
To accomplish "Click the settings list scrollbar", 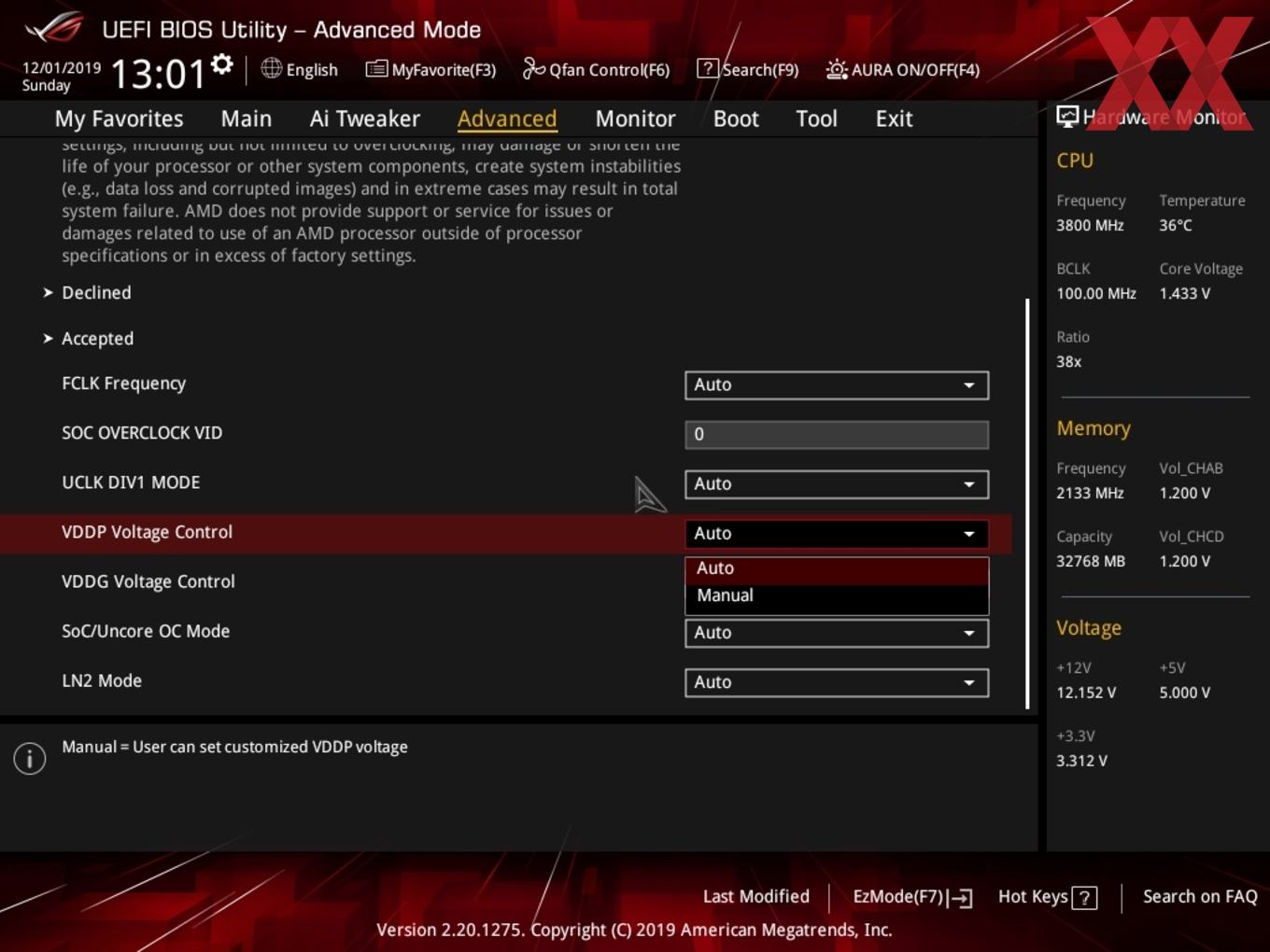I will point(1027,503).
